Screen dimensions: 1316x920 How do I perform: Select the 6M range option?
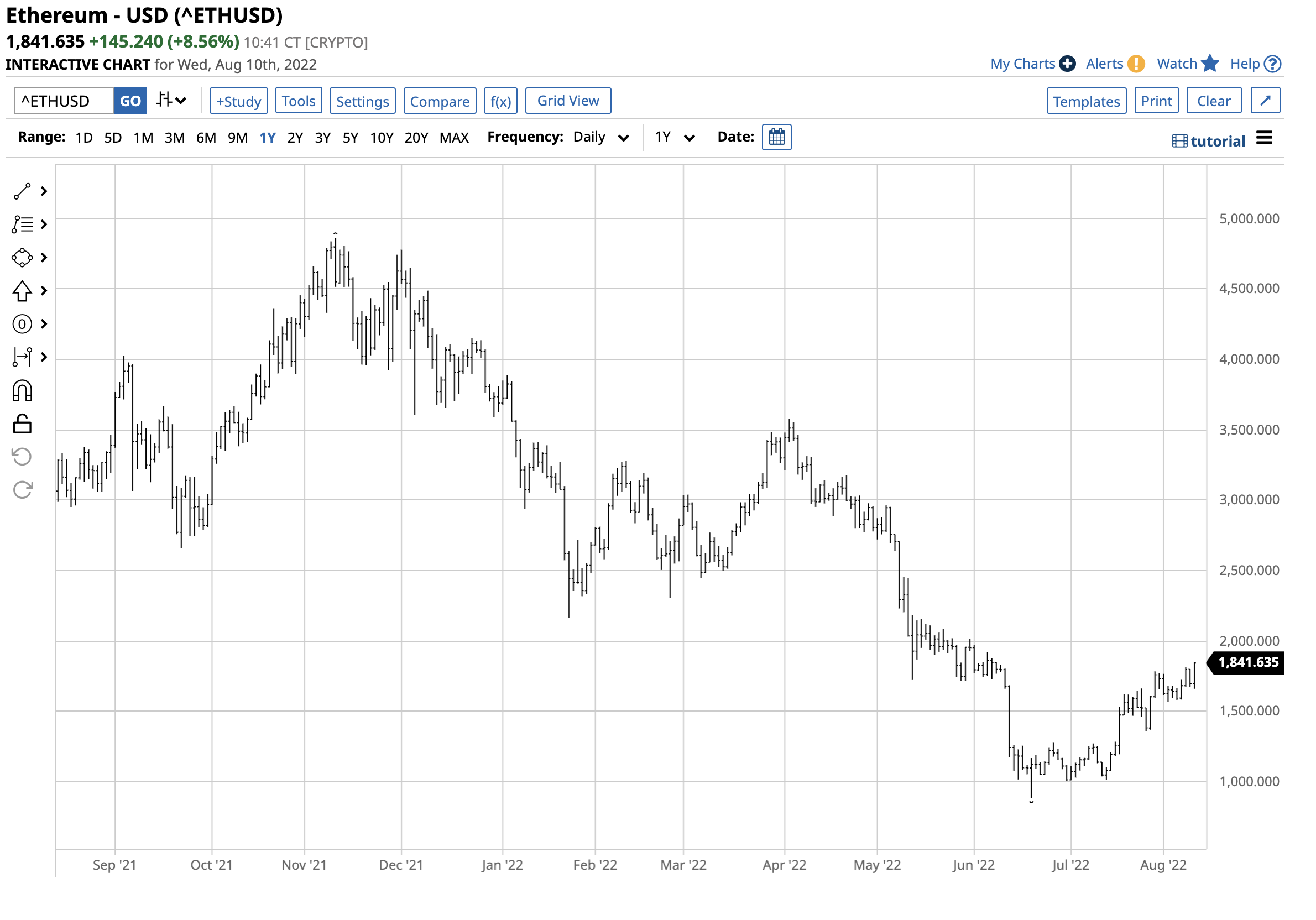tap(206, 138)
